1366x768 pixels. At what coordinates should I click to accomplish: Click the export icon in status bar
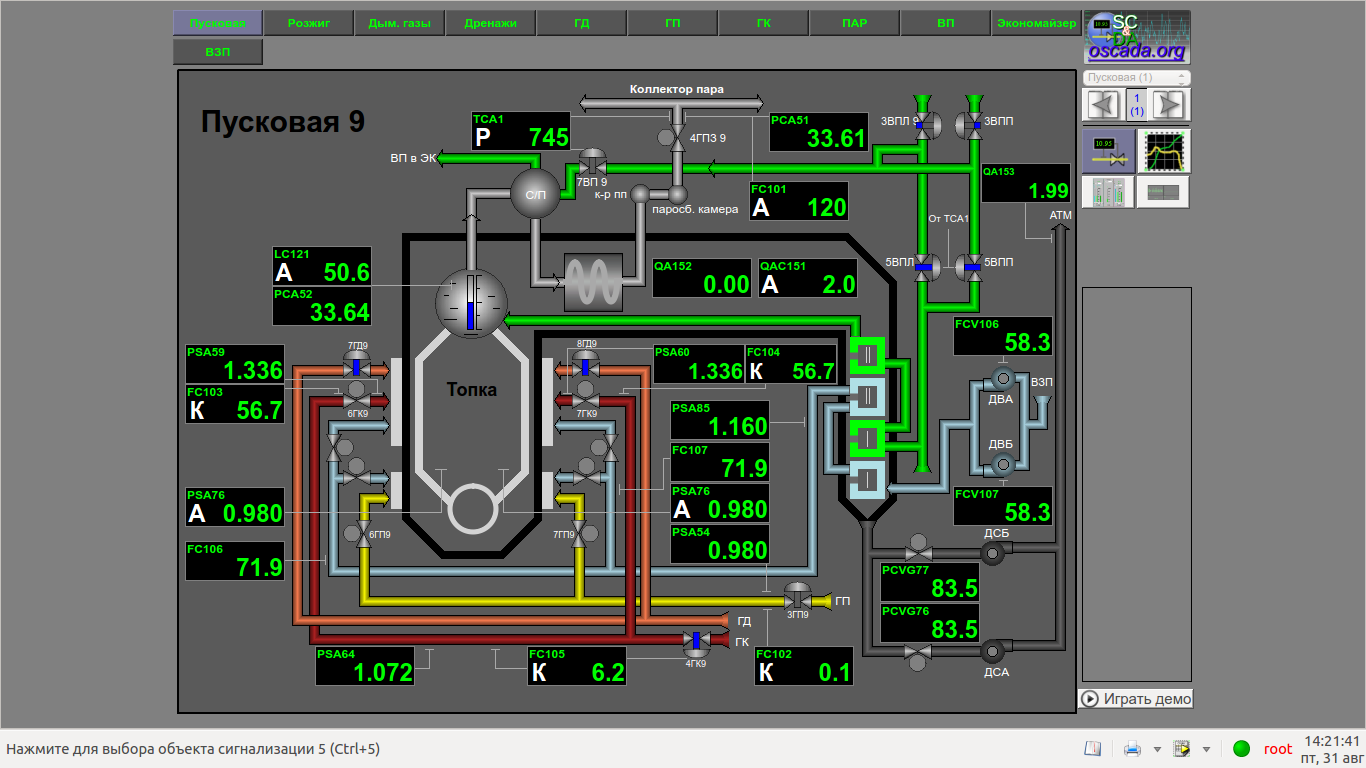pos(1182,749)
